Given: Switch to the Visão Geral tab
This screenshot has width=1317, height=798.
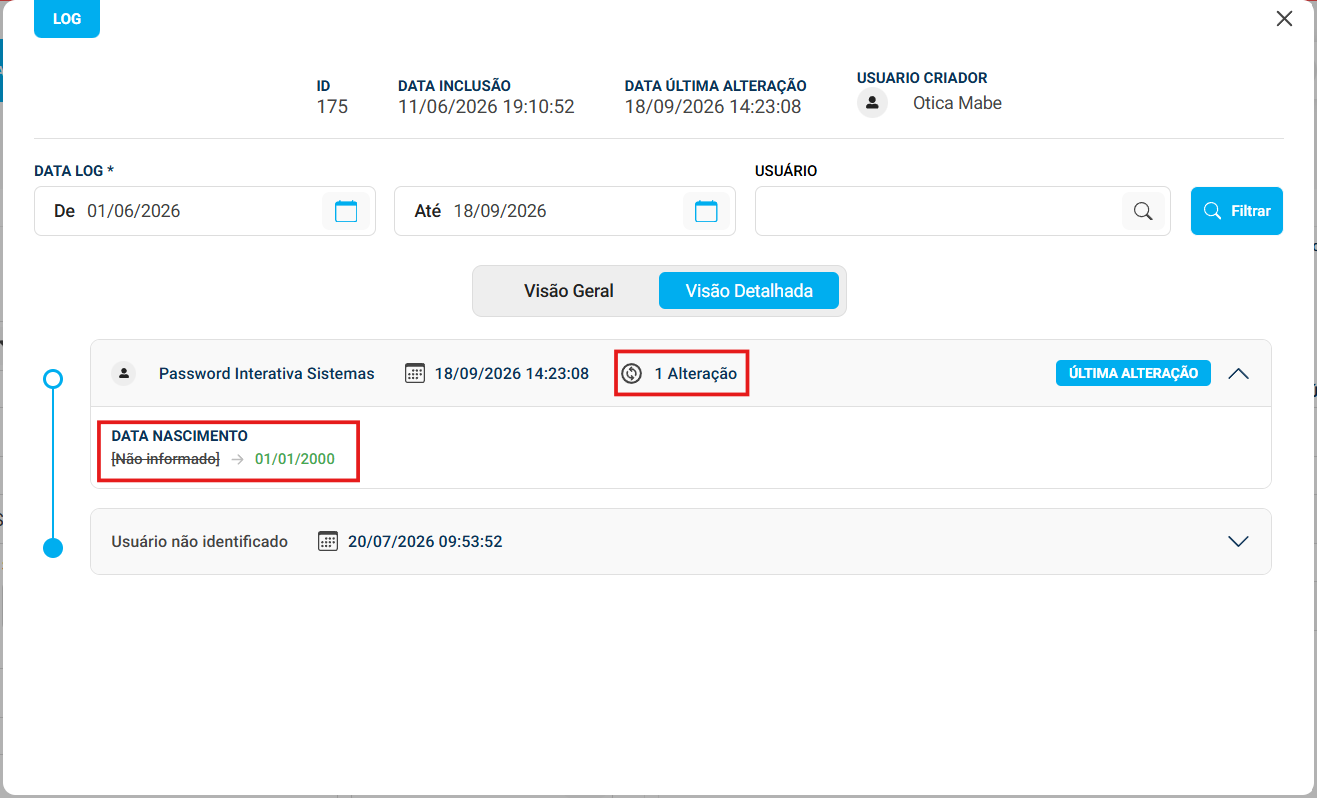Looking at the screenshot, I should (x=569, y=291).
